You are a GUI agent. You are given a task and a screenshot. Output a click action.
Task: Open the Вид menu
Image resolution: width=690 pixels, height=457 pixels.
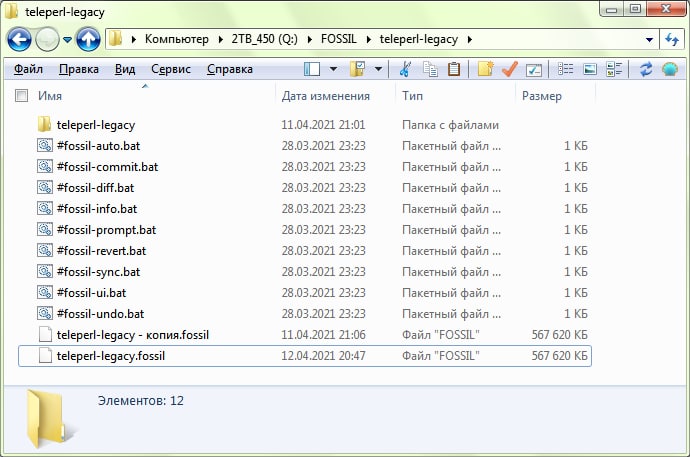(125, 69)
